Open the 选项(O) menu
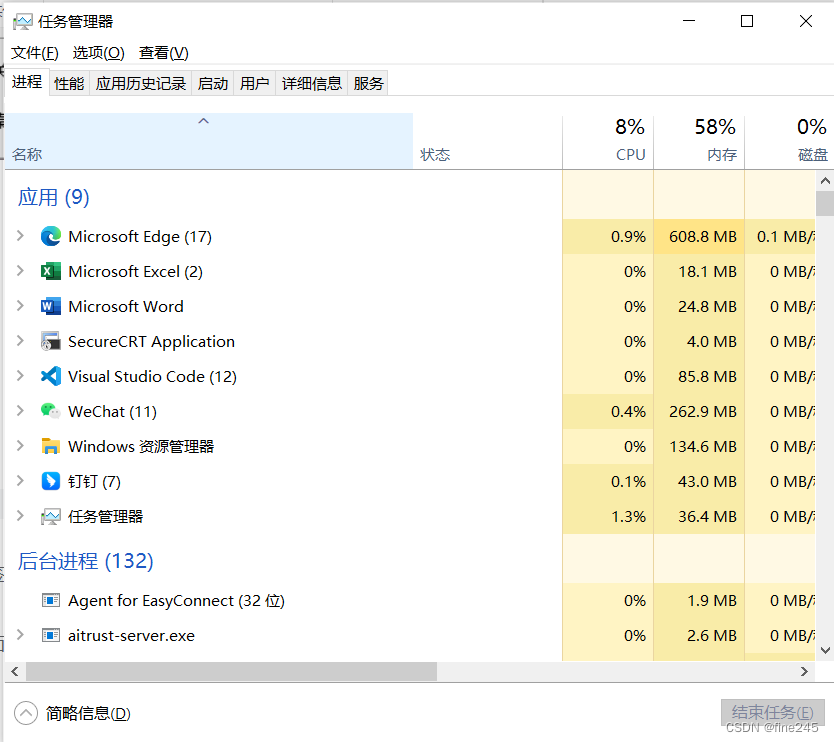The width and height of the screenshot is (834, 742). [98, 53]
